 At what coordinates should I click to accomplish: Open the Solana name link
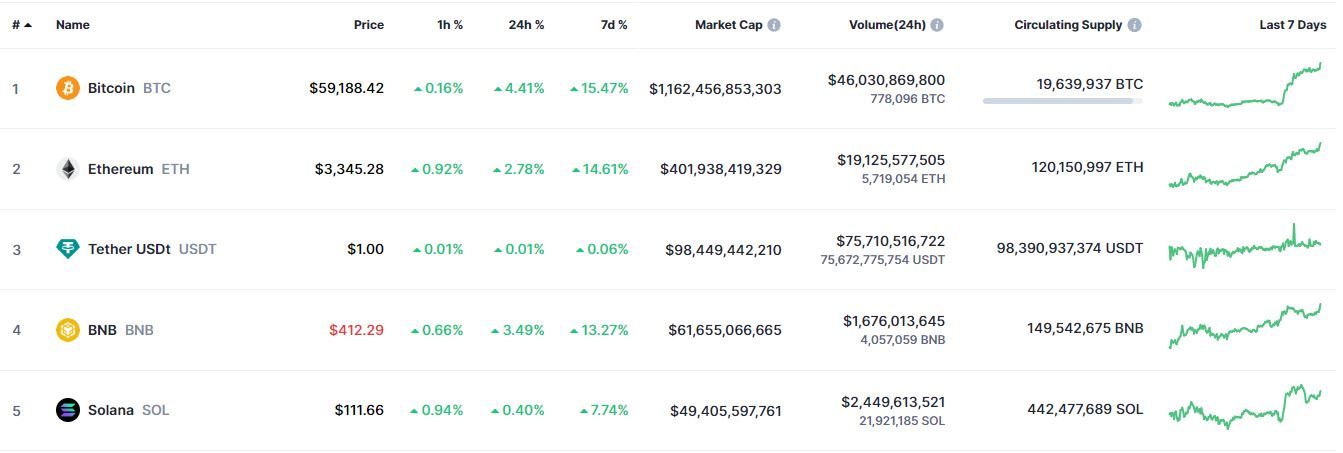[x=110, y=410]
